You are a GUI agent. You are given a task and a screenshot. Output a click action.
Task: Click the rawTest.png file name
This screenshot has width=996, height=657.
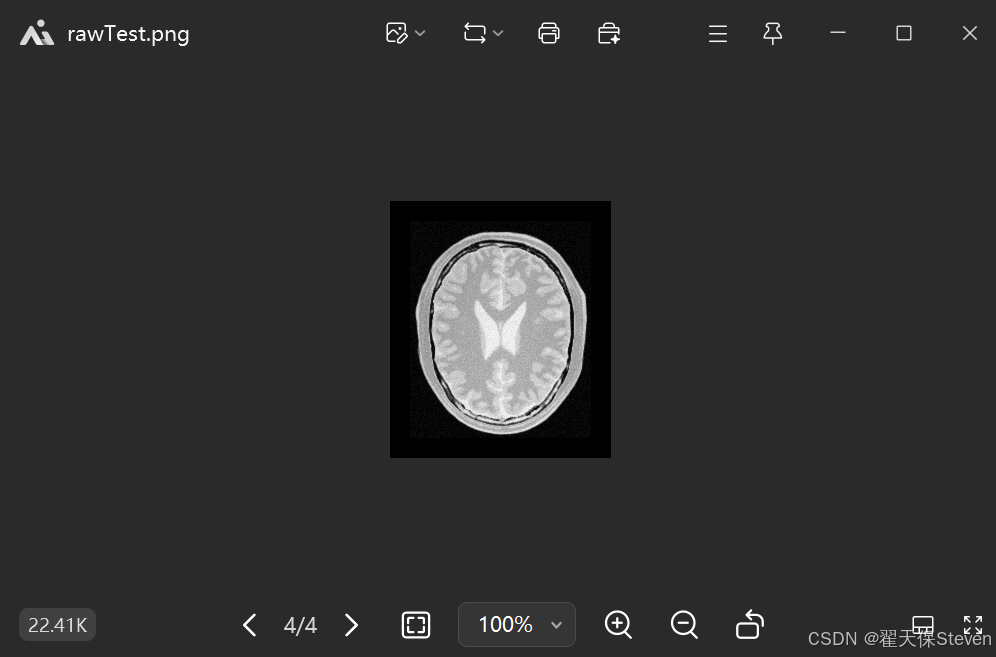(128, 34)
